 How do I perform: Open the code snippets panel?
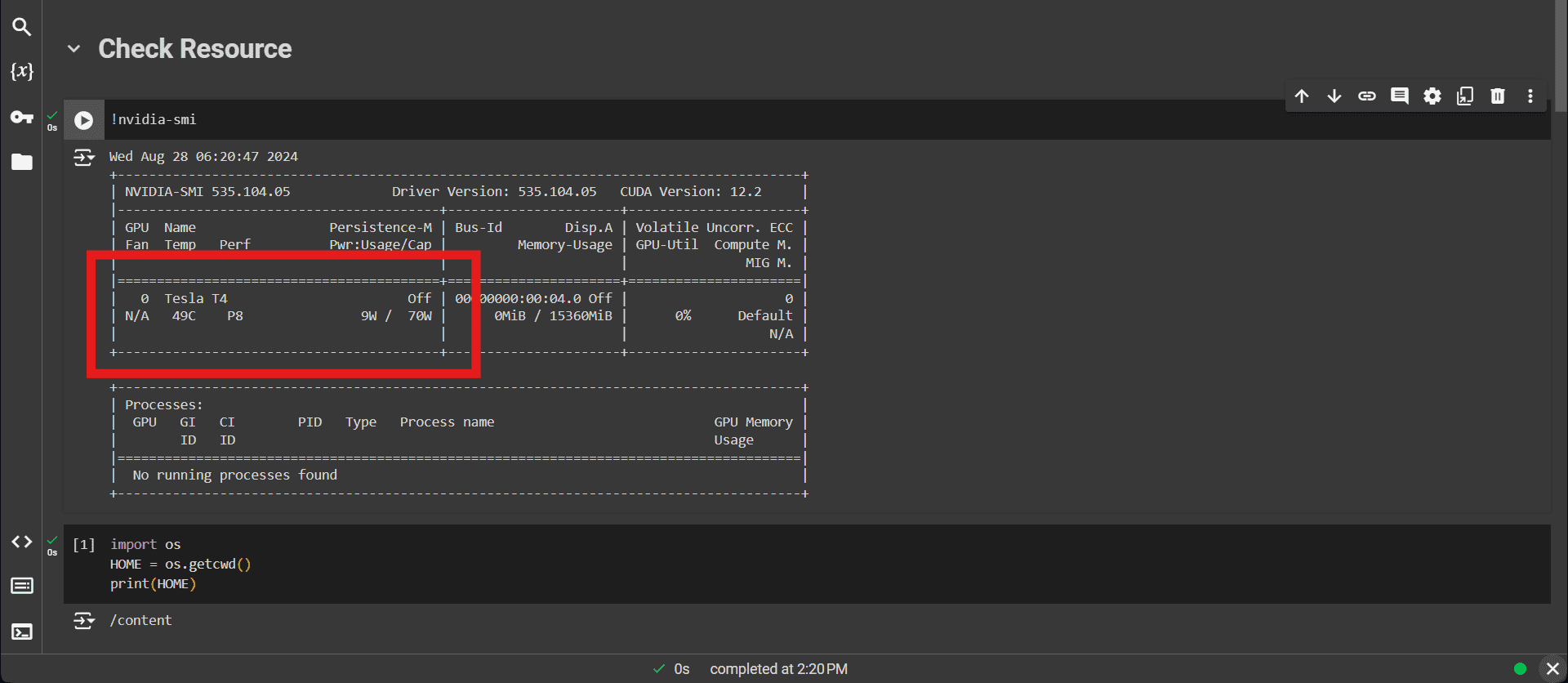pyautogui.click(x=21, y=542)
